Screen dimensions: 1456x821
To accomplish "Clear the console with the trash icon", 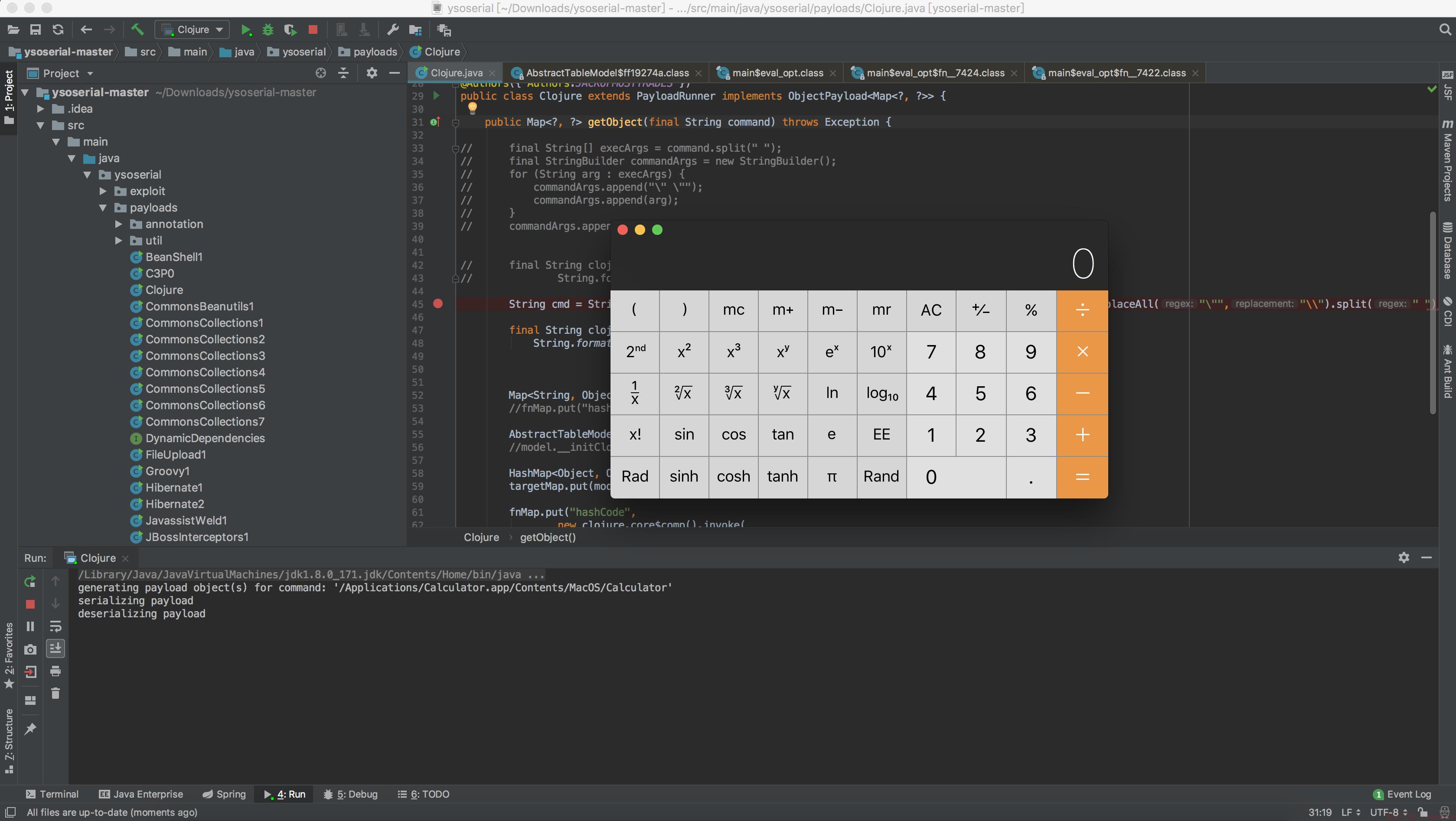I will 55,693.
